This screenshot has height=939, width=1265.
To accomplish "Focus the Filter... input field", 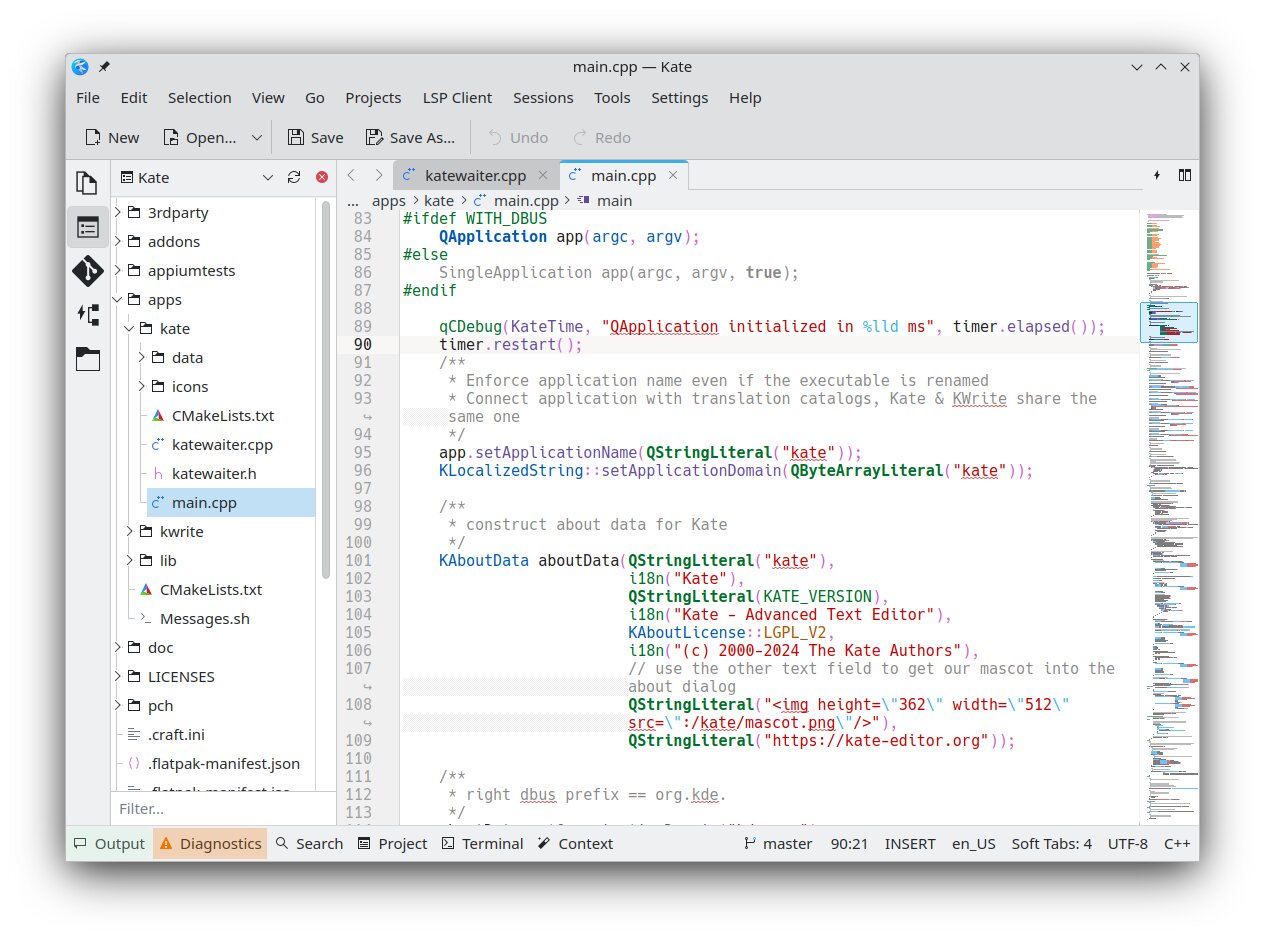I will (x=223, y=808).
